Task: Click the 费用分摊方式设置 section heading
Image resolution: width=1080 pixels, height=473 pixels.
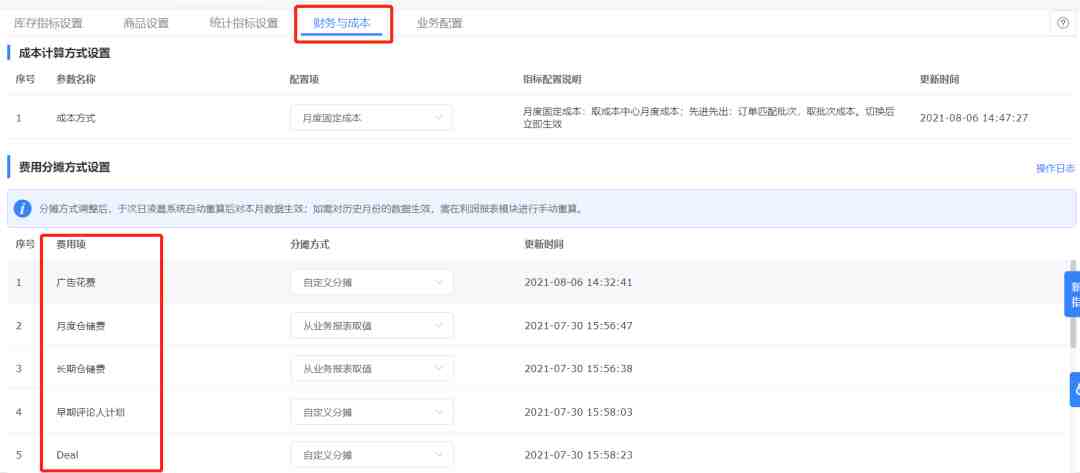Action: point(65,167)
